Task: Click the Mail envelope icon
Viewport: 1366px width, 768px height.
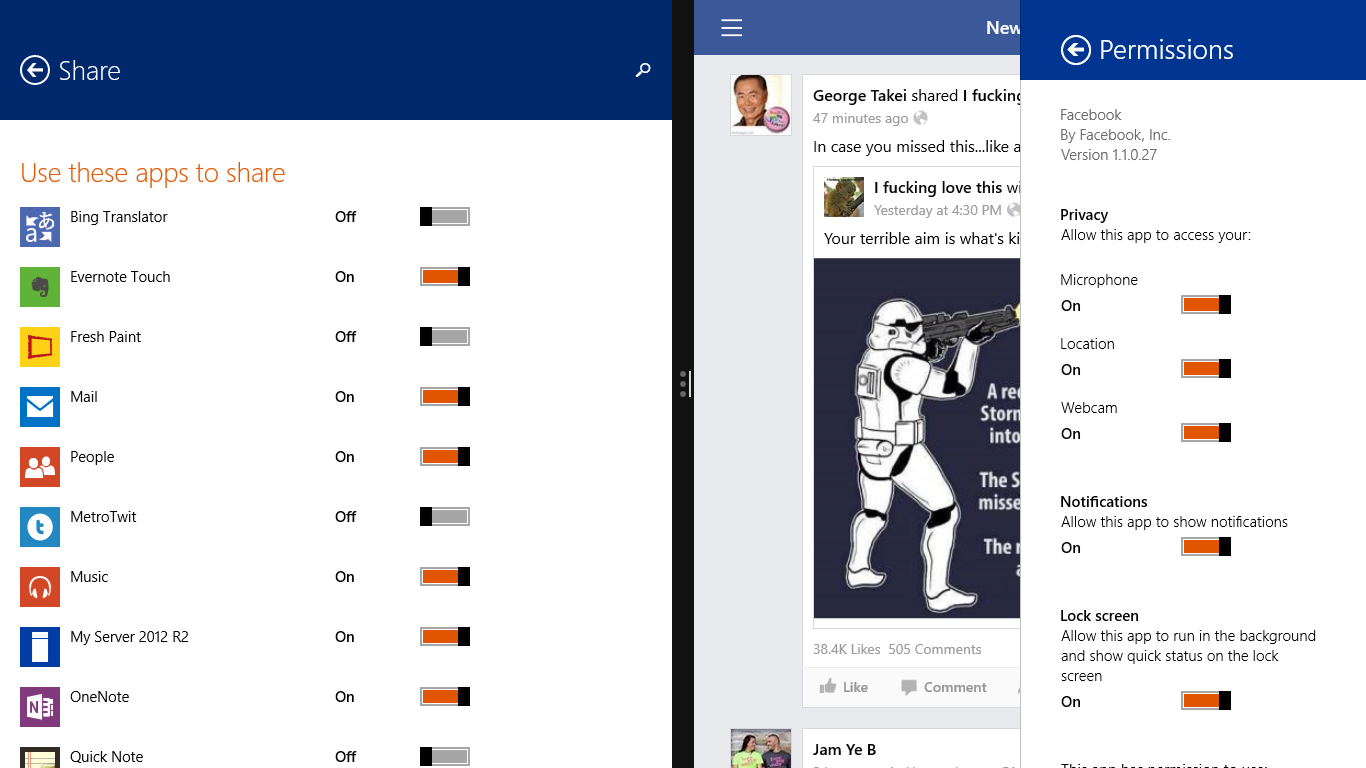Action: pyautogui.click(x=40, y=407)
